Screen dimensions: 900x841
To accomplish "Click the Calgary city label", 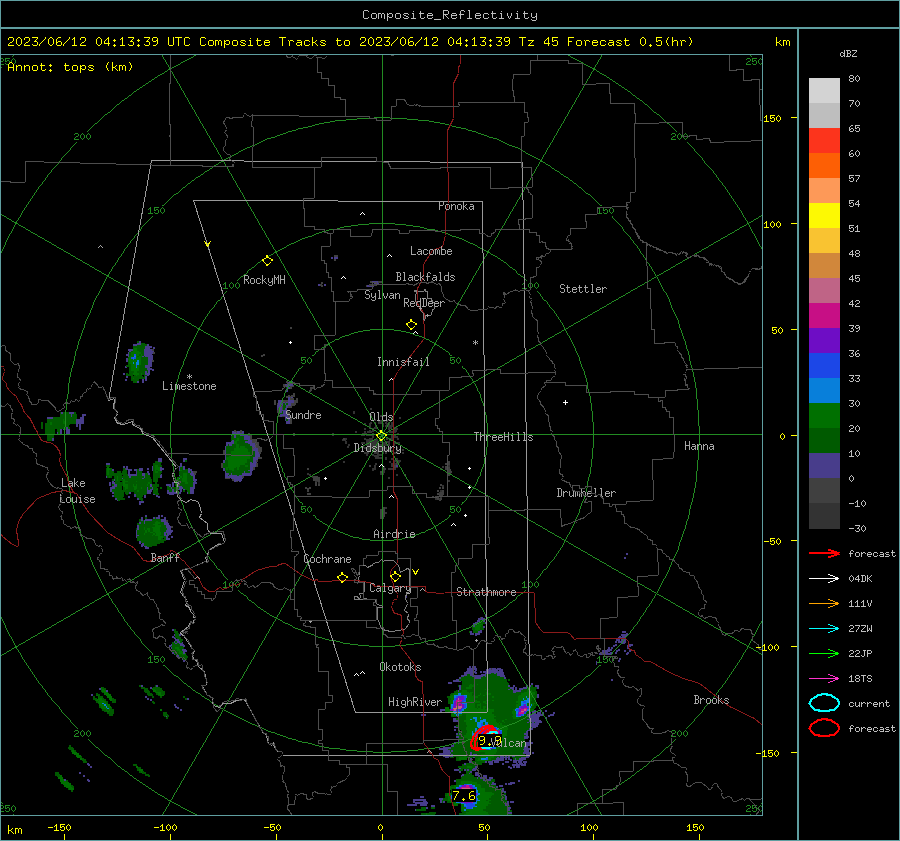I will click(390, 588).
